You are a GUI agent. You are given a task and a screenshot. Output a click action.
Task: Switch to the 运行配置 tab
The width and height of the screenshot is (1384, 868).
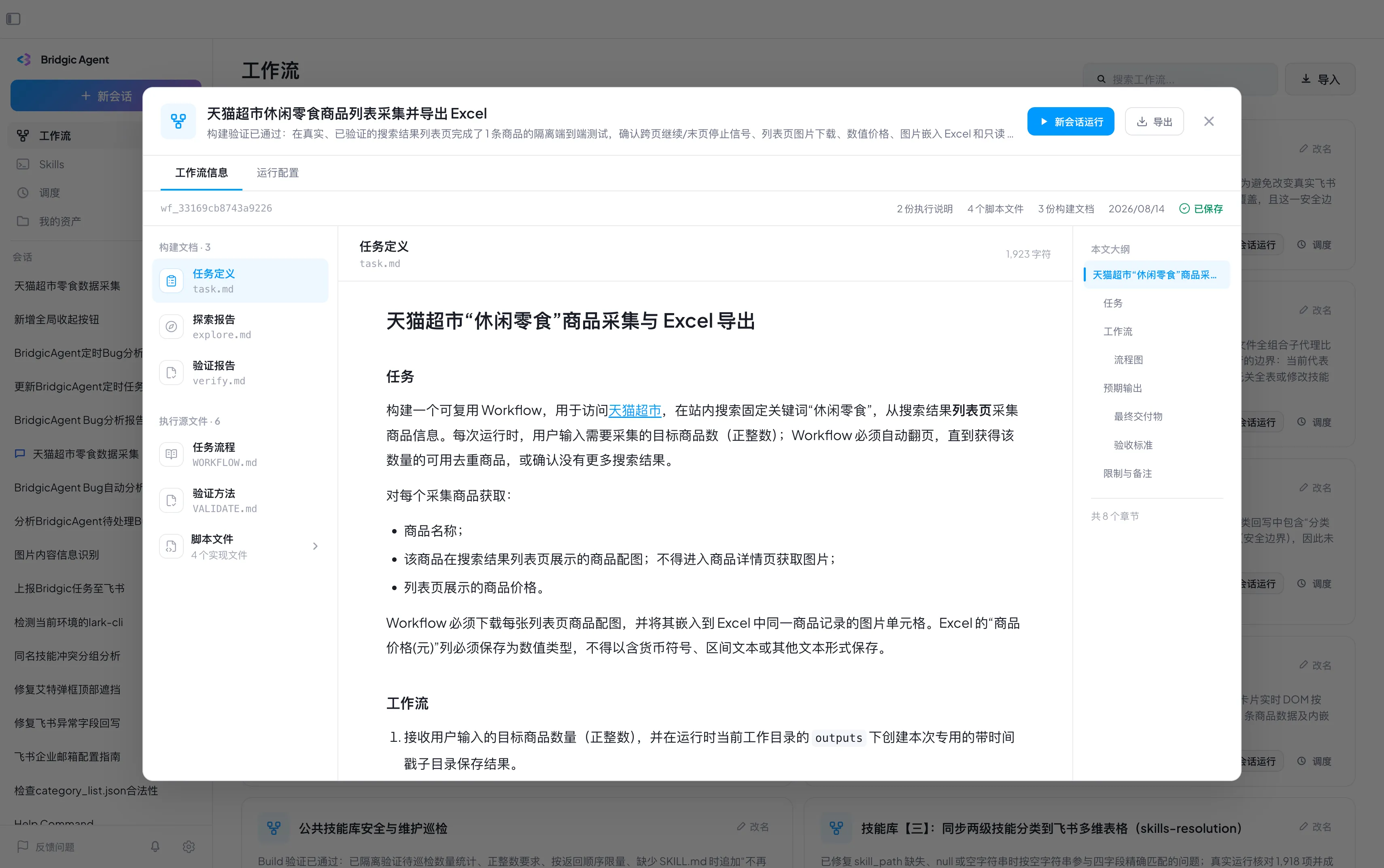coord(277,173)
